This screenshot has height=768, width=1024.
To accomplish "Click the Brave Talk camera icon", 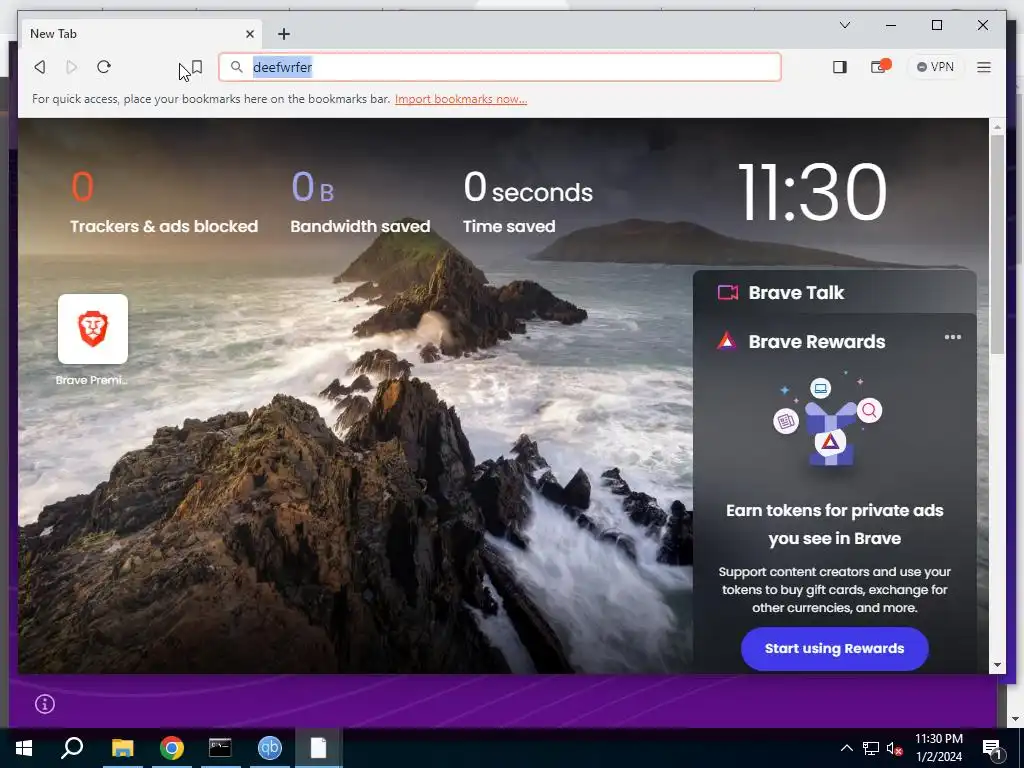I will point(728,293).
